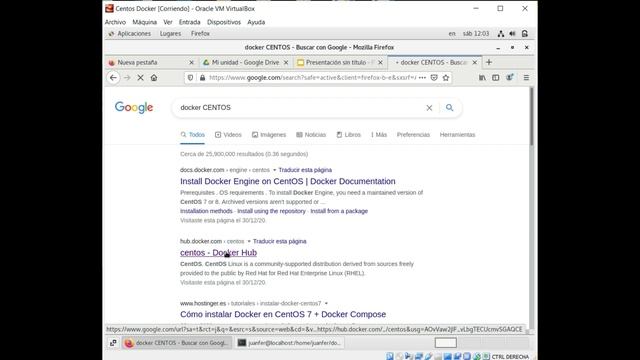640x360 pixels.
Task: Click the taskbar show-desktop icon
Action: click(x=113, y=343)
